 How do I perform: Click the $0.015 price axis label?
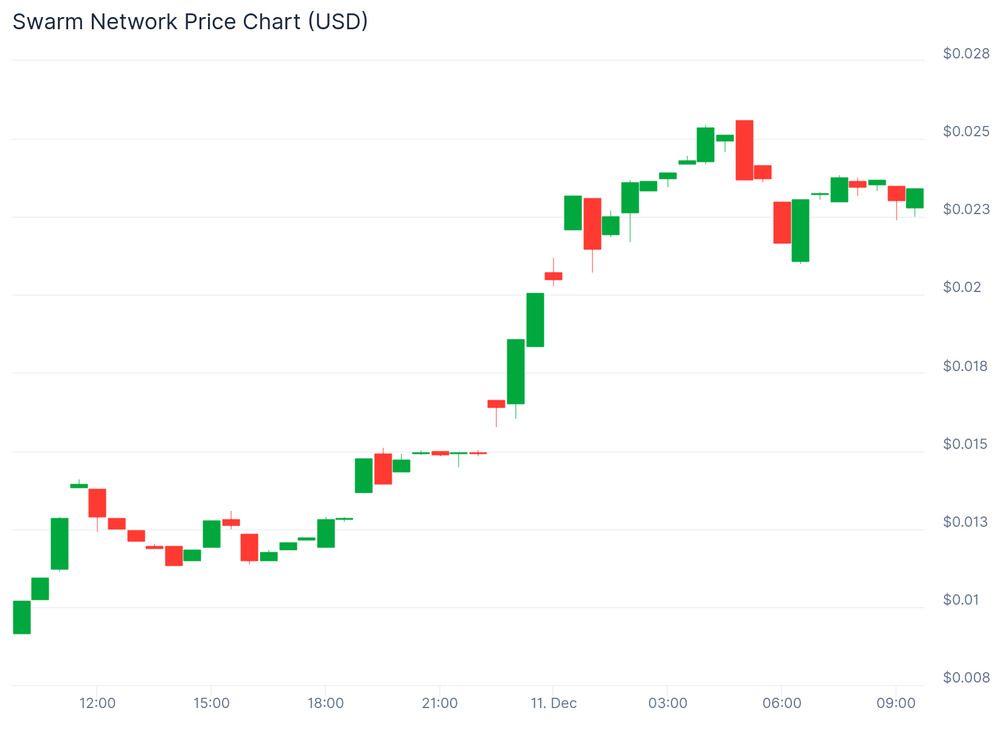[966, 444]
